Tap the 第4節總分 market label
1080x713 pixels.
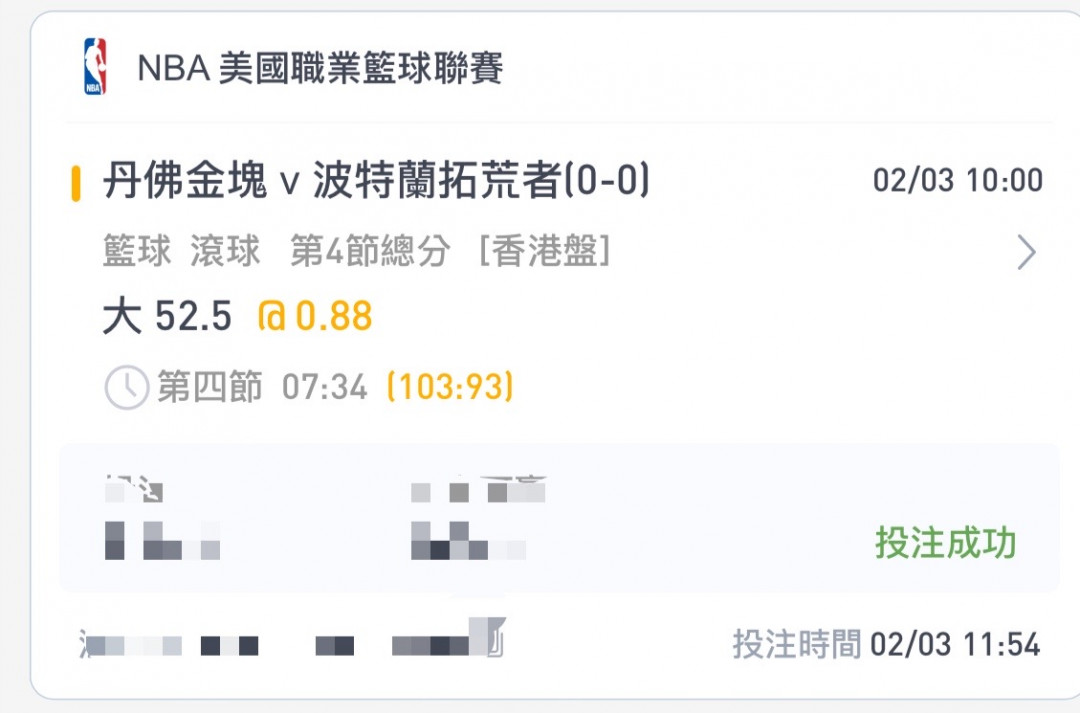click(x=370, y=252)
